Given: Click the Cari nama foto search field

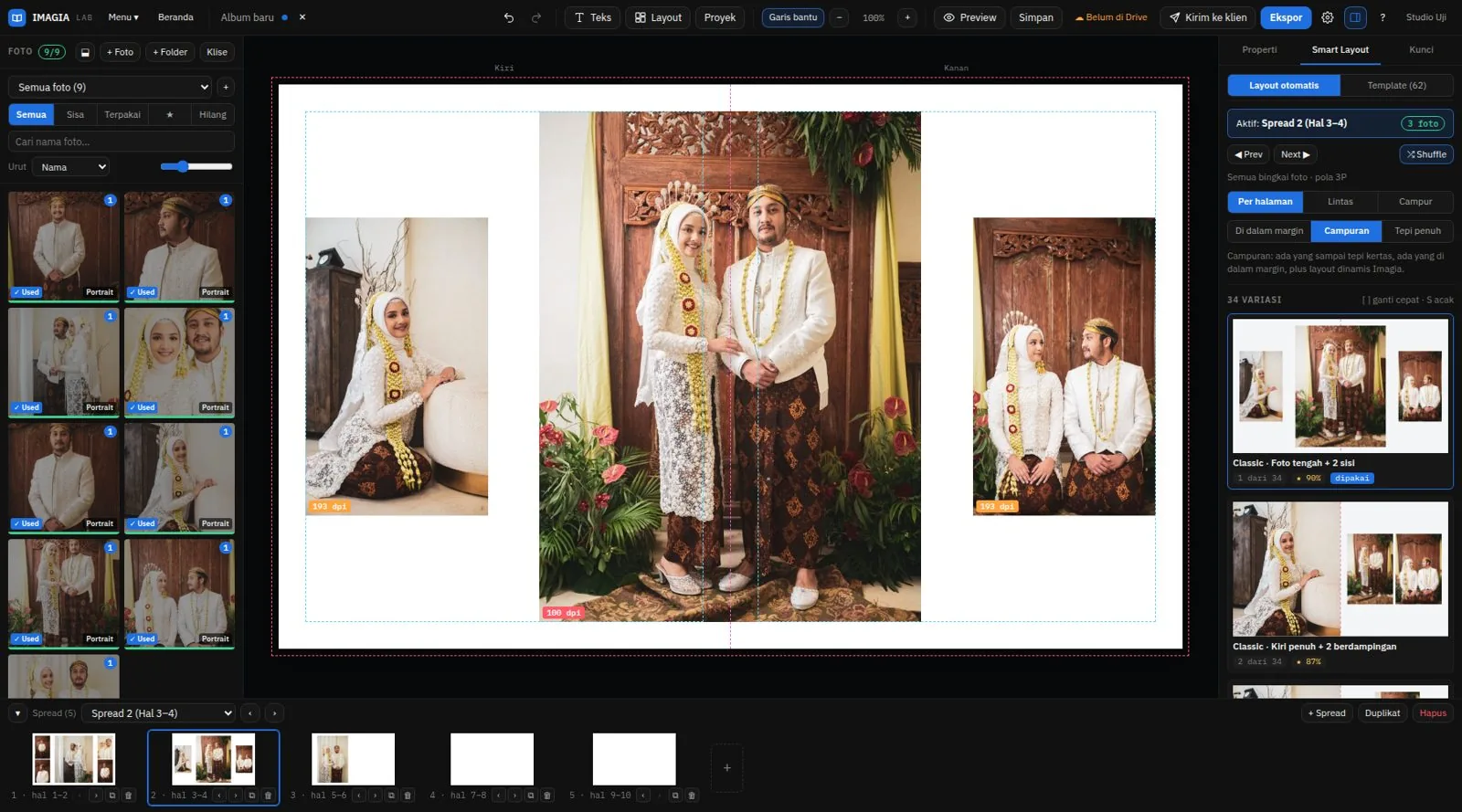Looking at the screenshot, I should (x=122, y=142).
